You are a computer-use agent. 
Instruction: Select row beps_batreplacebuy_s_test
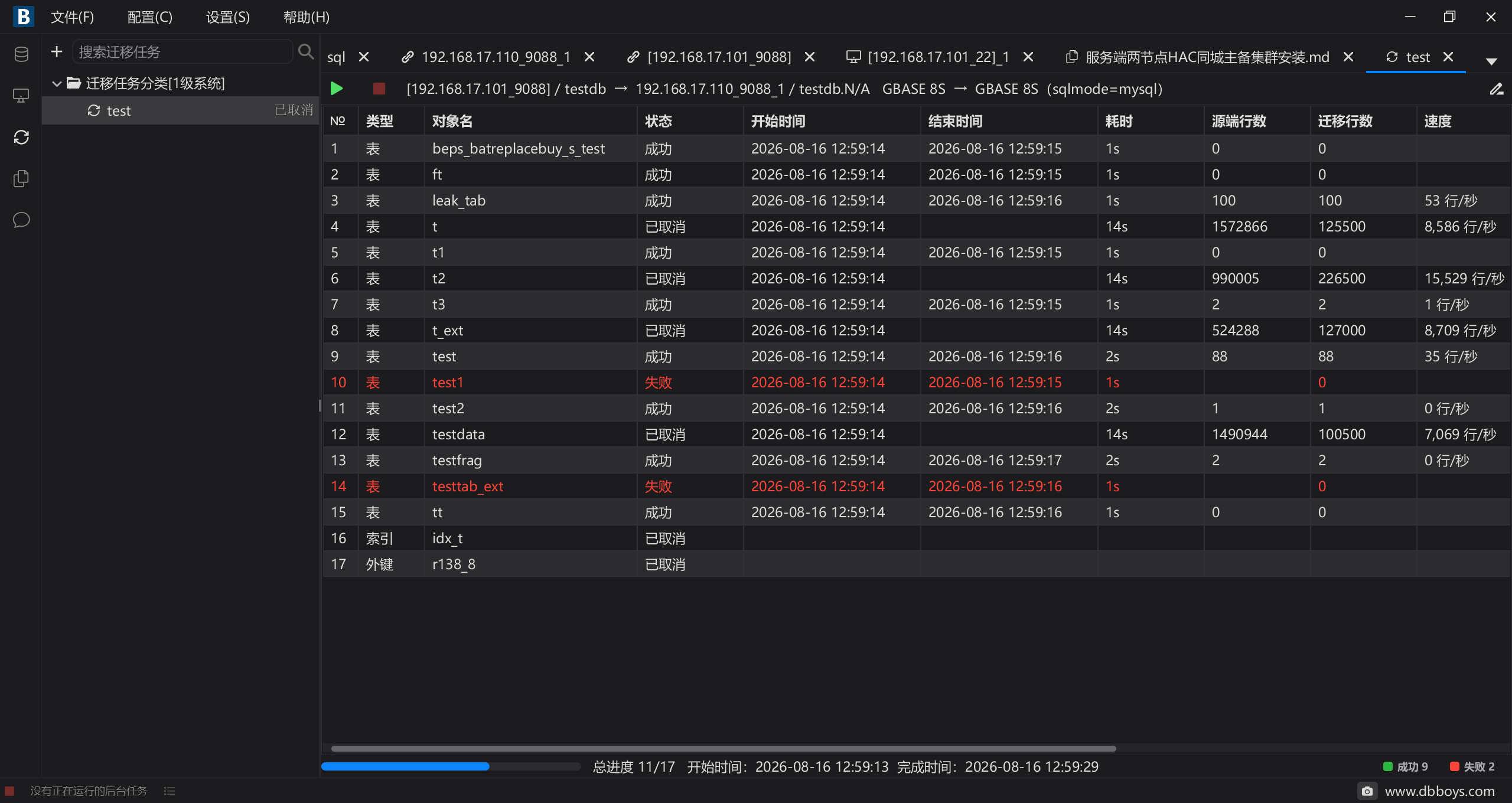point(917,148)
